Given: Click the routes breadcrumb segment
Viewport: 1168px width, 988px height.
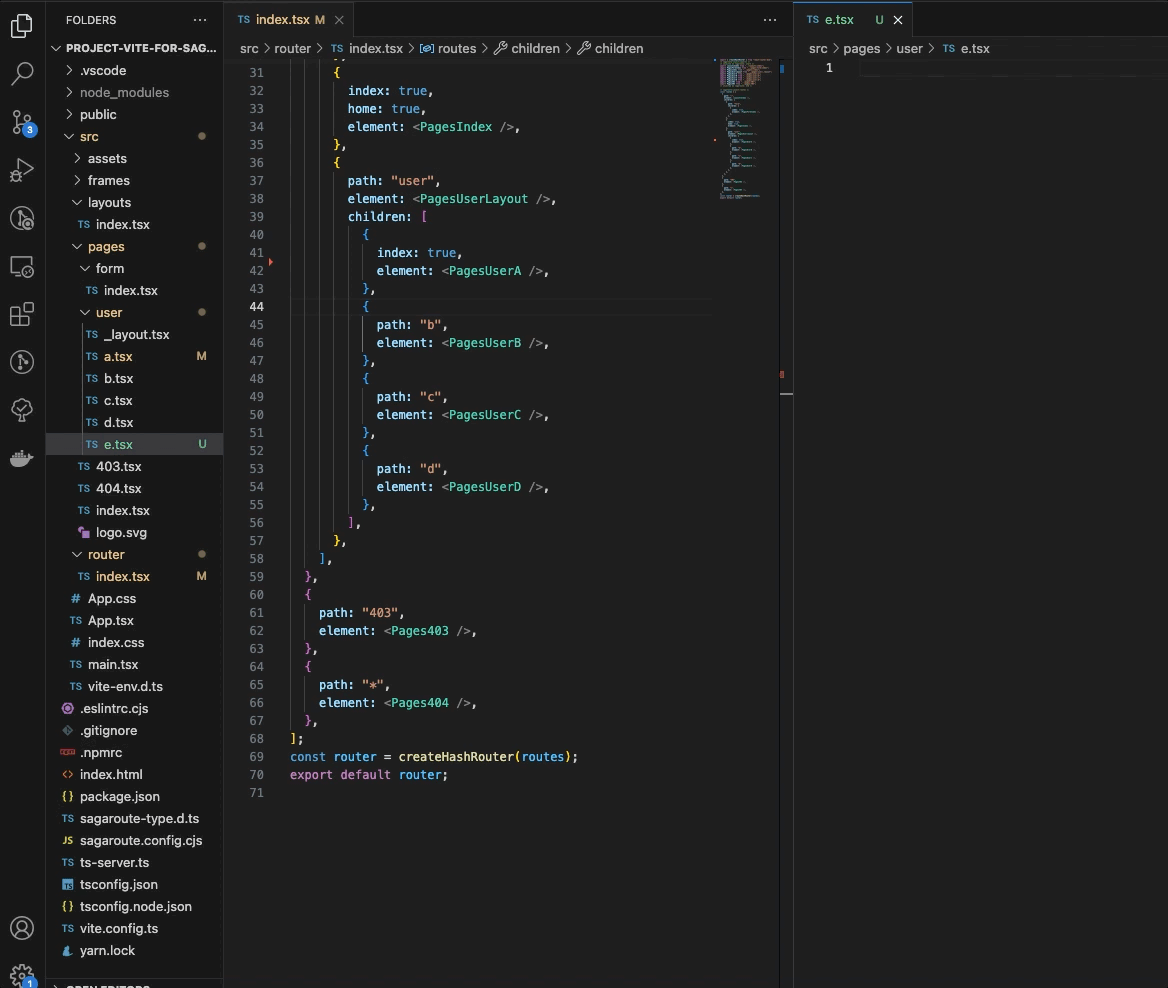Looking at the screenshot, I should coord(448,48).
